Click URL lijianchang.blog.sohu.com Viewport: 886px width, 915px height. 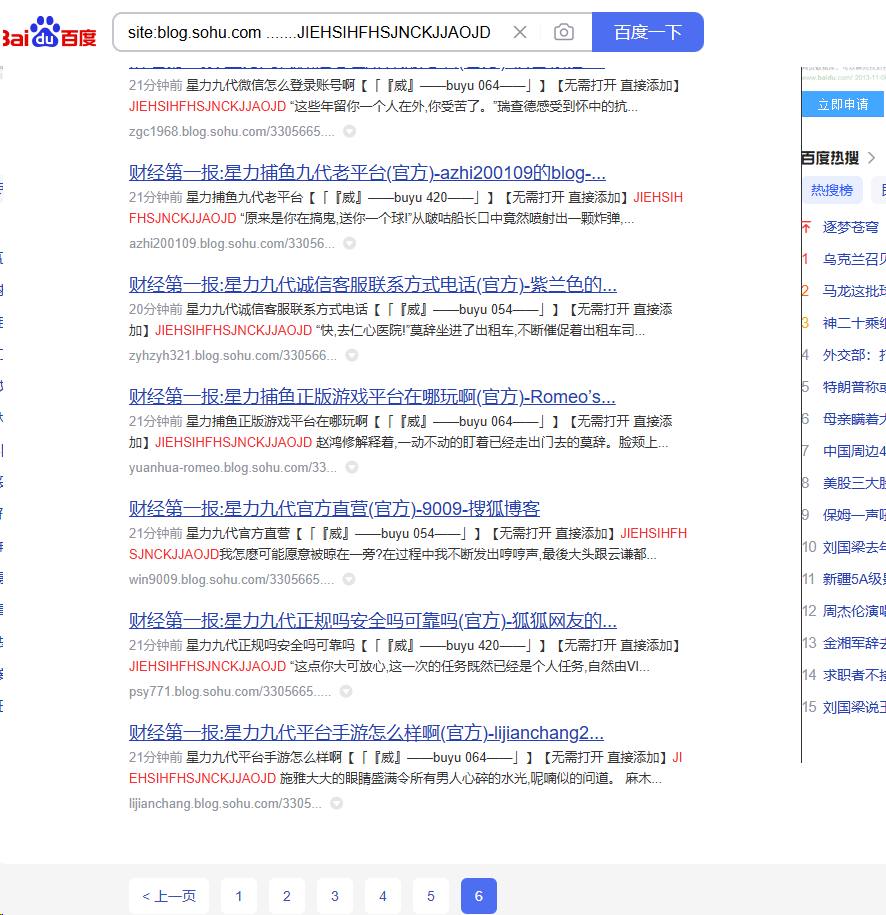[x=225, y=804]
